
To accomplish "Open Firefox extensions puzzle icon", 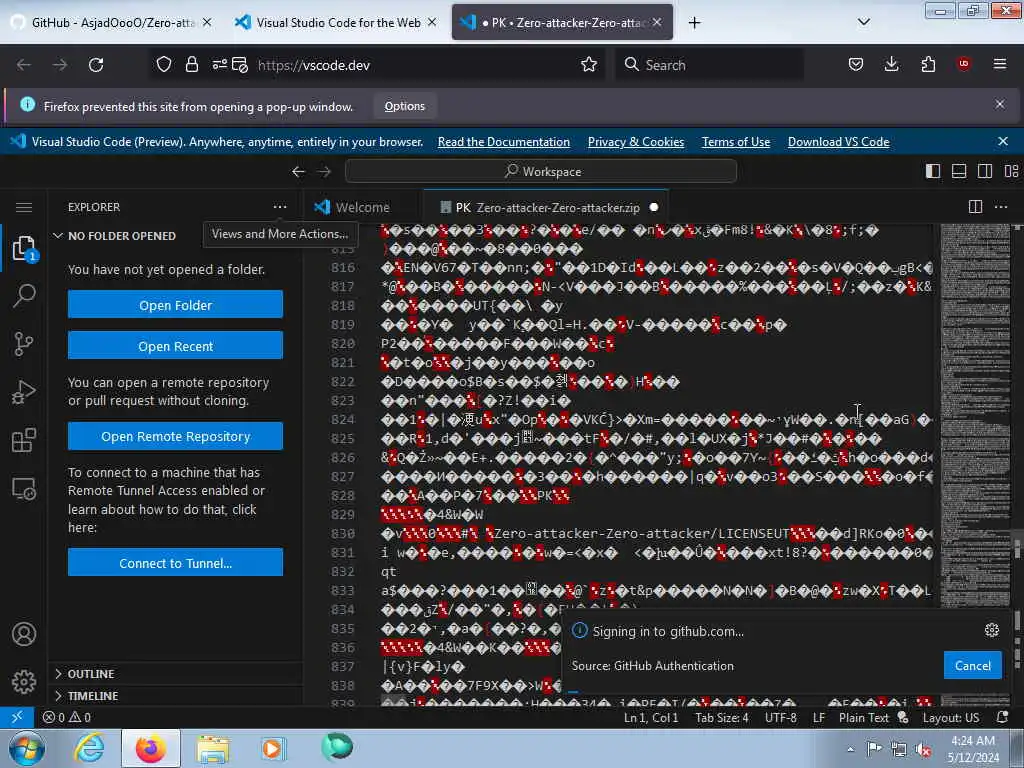I will click(x=928, y=65).
